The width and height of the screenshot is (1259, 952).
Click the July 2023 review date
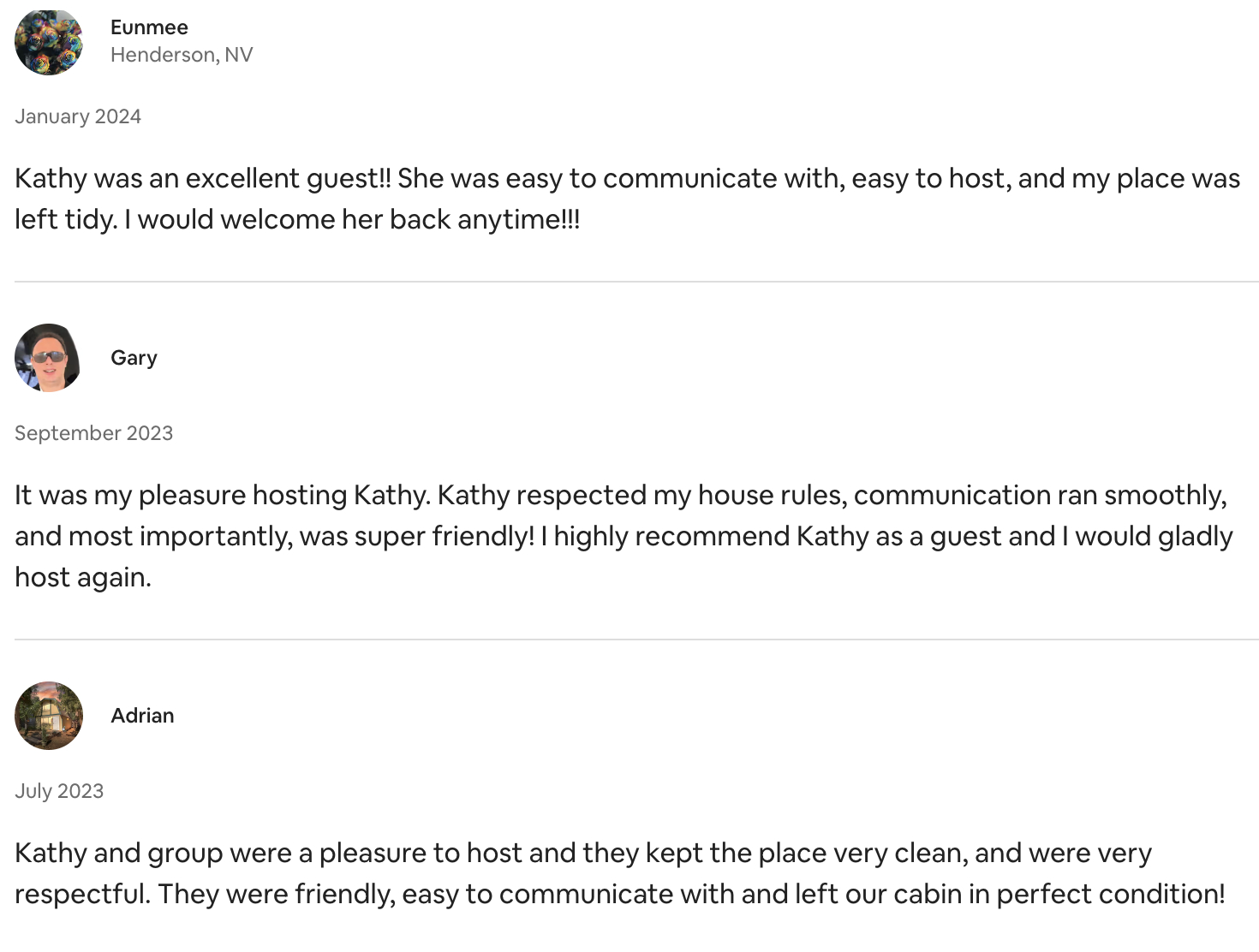pyautogui.click(x=59, y=791)
